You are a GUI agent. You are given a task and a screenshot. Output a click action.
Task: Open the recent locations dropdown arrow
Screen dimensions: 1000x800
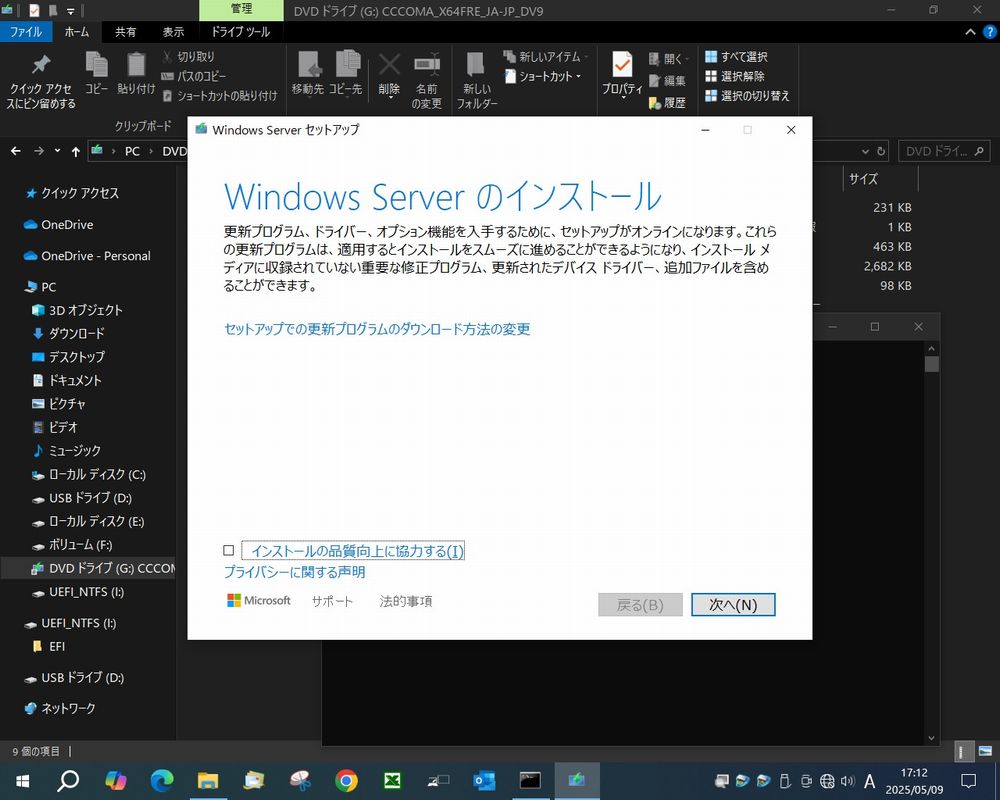[x=57, y=151]
